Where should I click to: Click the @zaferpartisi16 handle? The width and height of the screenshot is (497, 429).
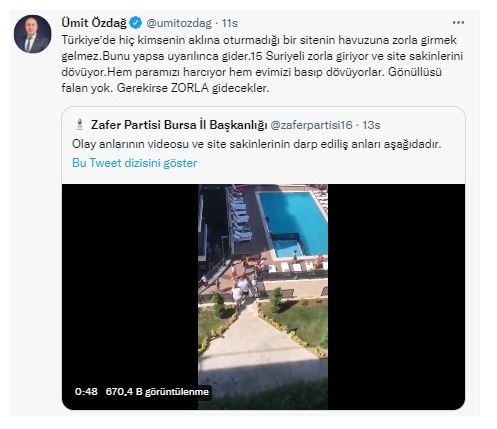click(311, 125)
